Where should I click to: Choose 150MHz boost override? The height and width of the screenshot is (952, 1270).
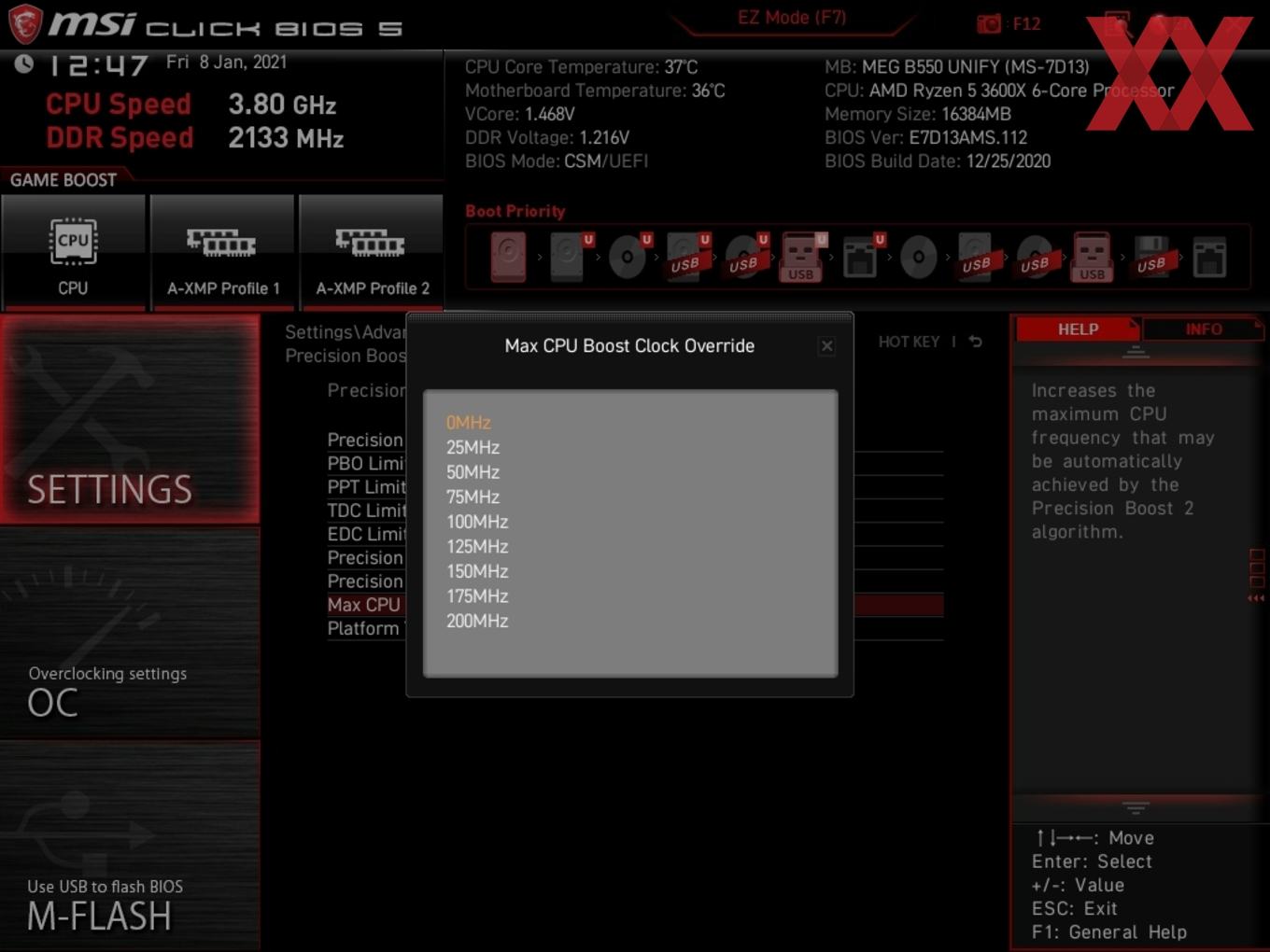pyautogui.click(x=477, y=571)
